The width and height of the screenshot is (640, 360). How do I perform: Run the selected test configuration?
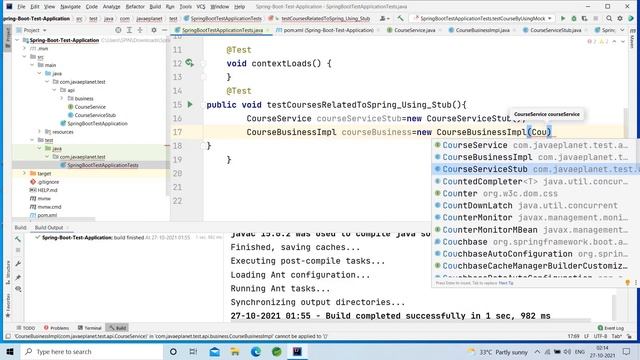(563, 18)
